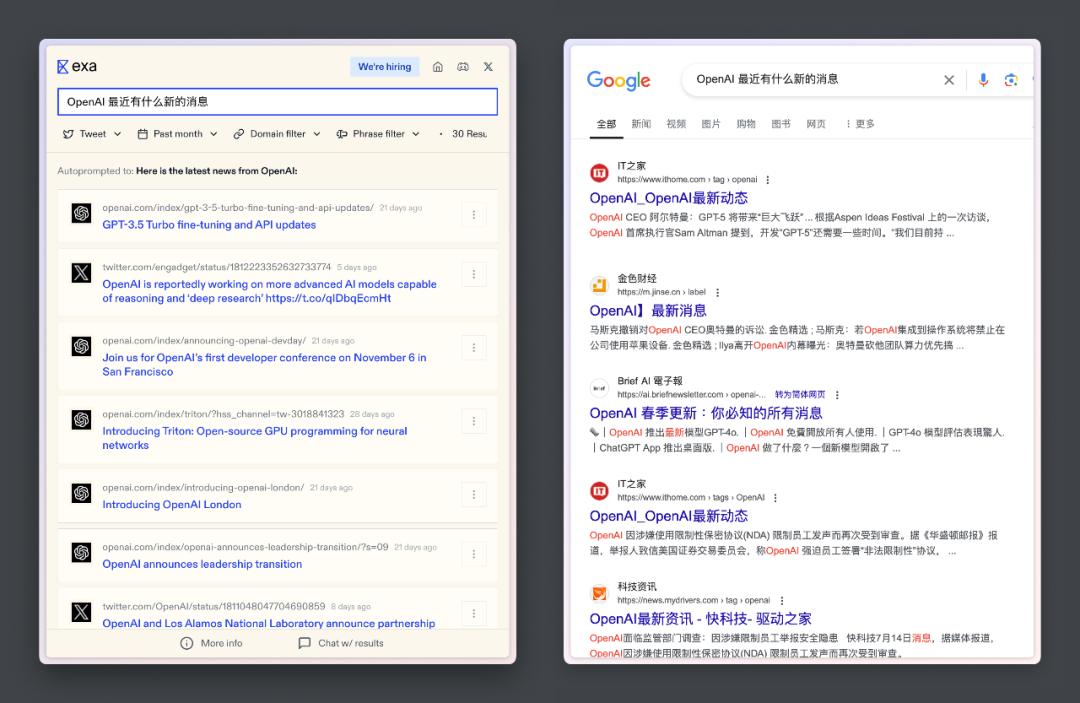Open more options for mydrivers.com result

[x=782, y=600]
